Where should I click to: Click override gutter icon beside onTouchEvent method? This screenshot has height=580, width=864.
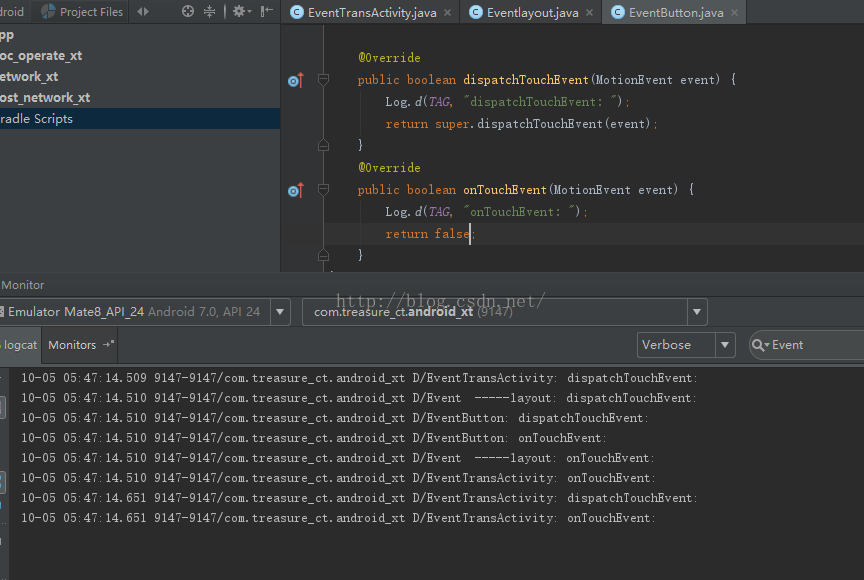[x=294, y=190]
